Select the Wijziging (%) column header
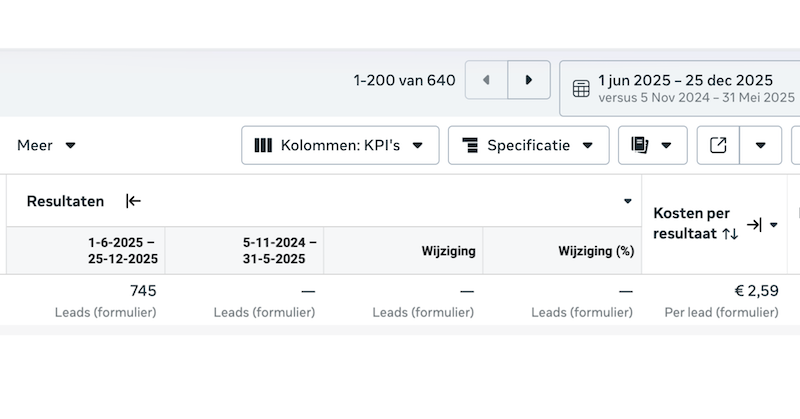800x419 pixels. (596, 251)
